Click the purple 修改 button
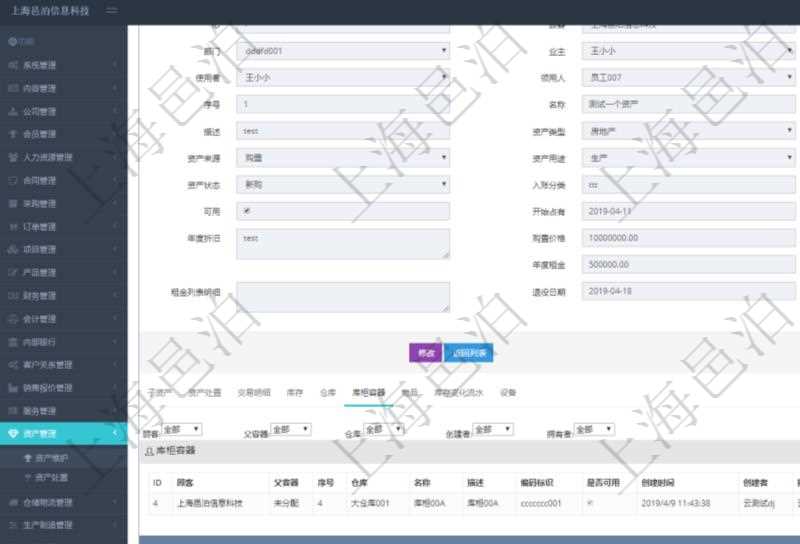 [425, 353]
